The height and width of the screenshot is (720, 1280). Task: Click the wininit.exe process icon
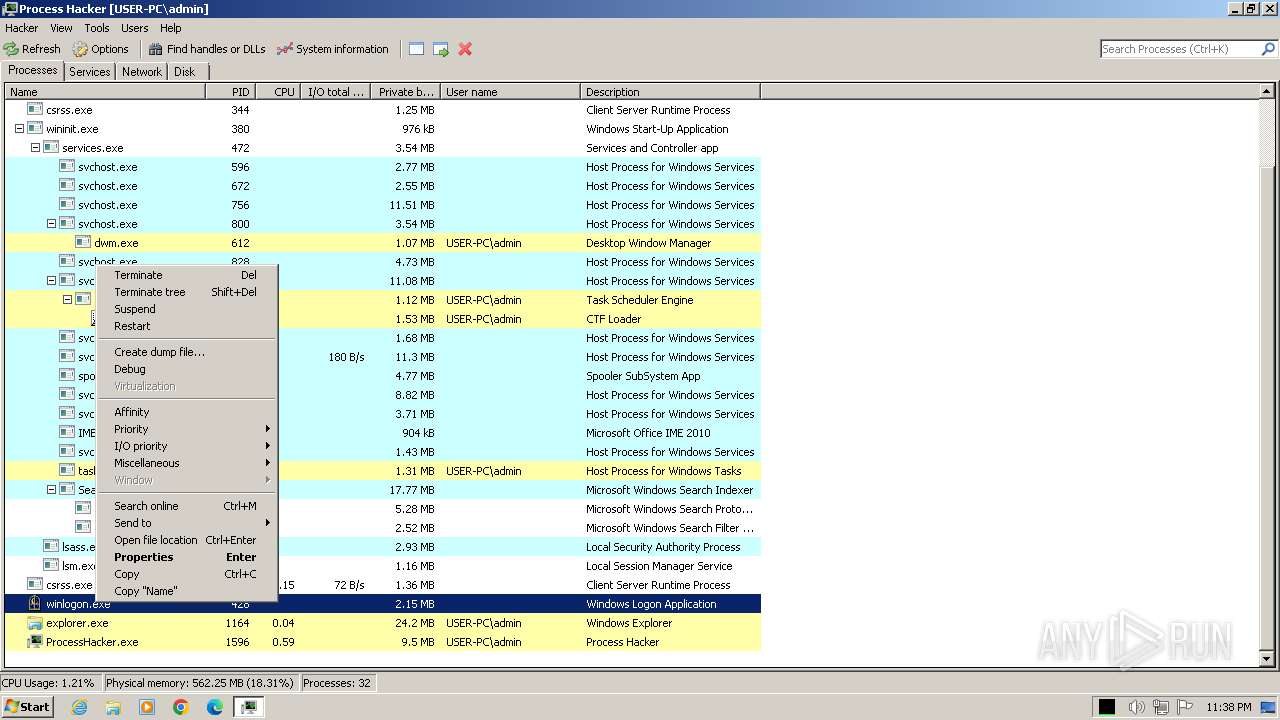click(35, 129)
